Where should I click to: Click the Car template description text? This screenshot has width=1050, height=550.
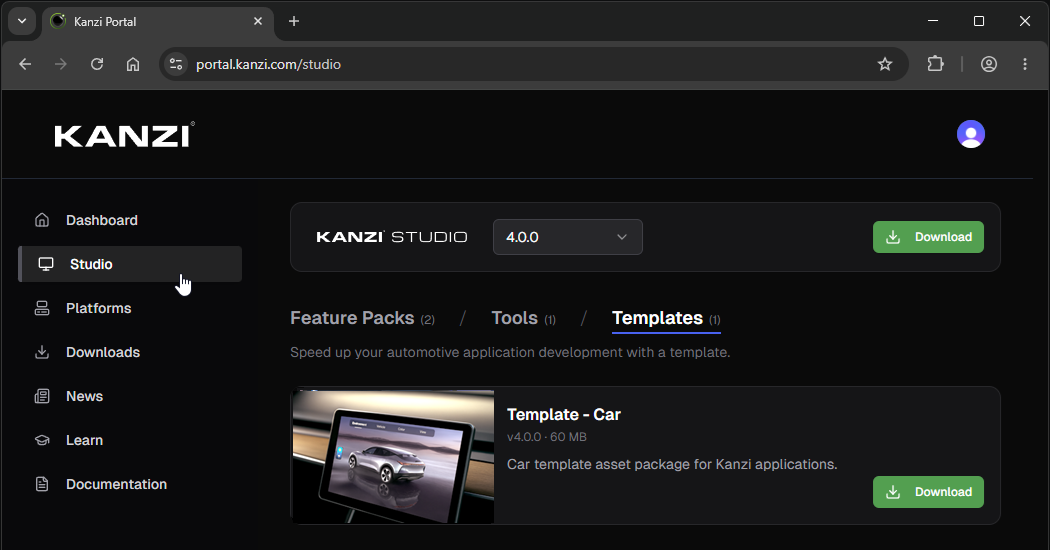click(x=672, y=464)
